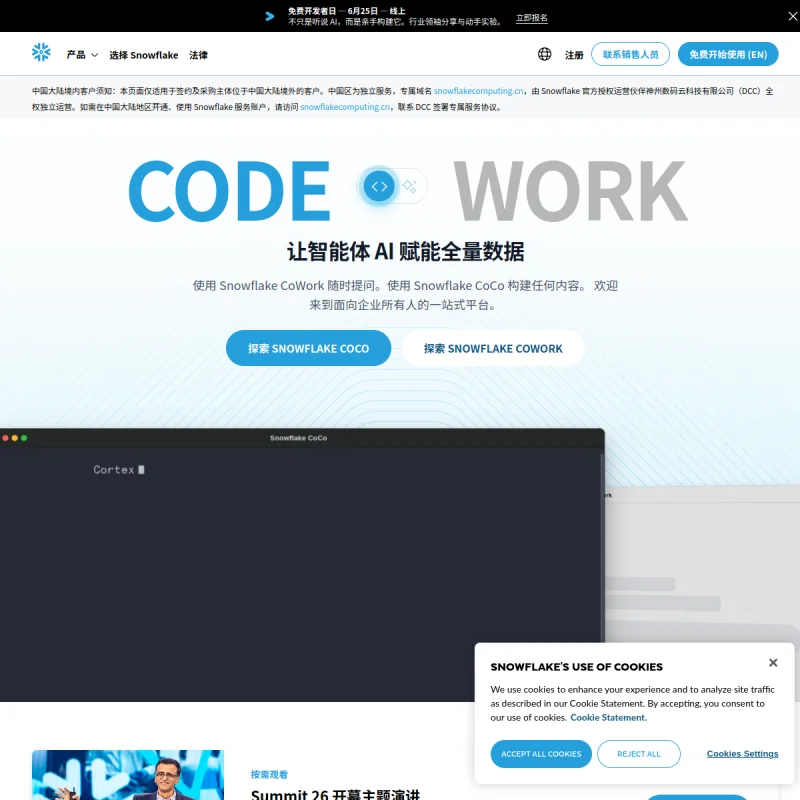Open second snowflakecomputing.cn link
800x800 pixels.
[345, 107]
